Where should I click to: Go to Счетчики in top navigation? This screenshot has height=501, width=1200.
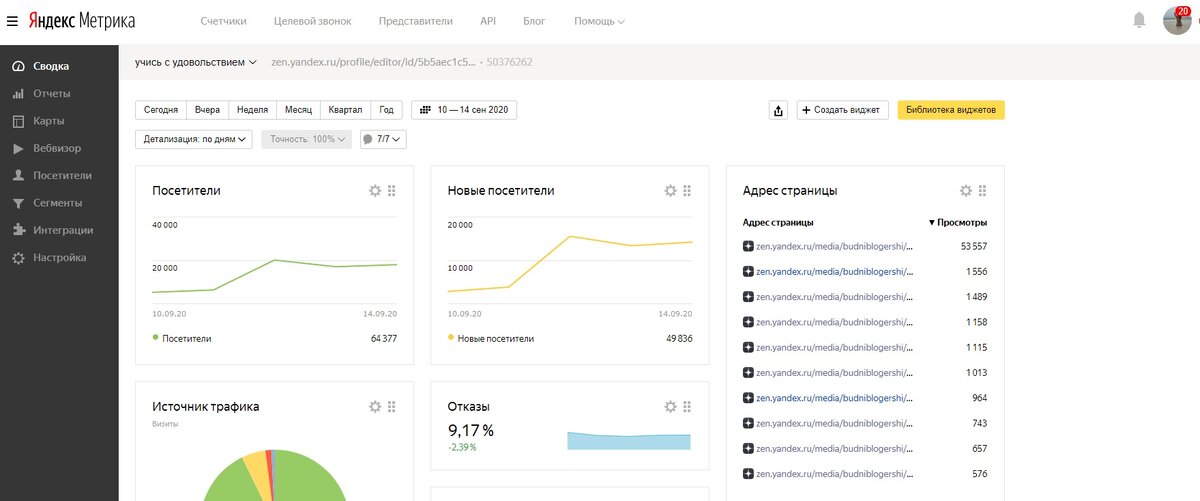point(223,21)
